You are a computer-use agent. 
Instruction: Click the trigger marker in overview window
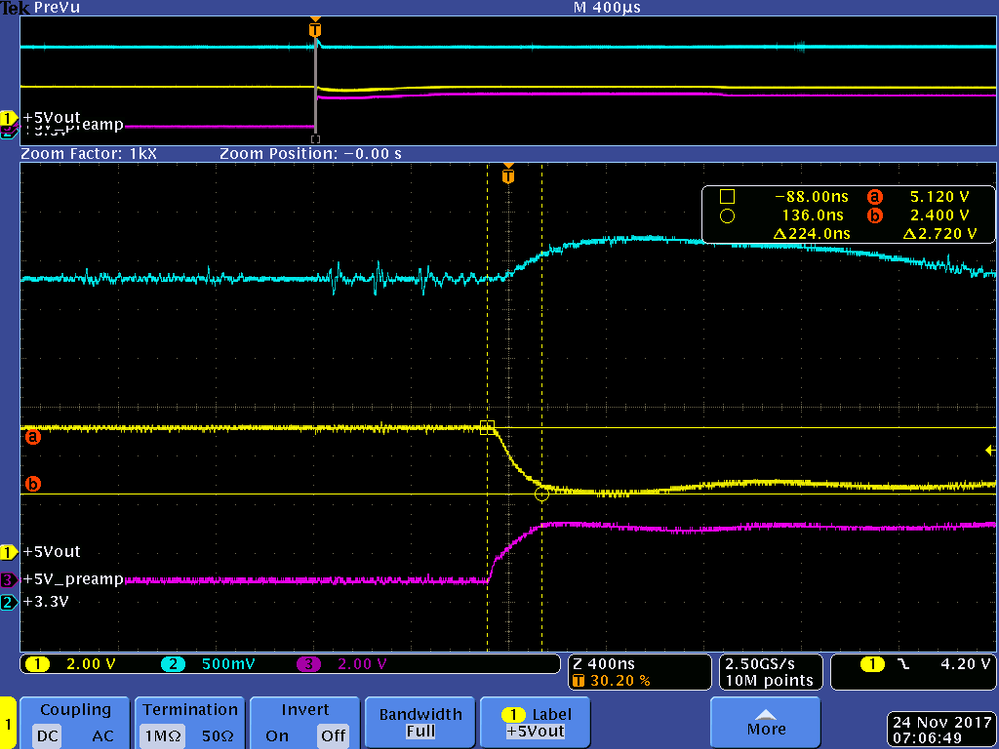coord(315,29)
